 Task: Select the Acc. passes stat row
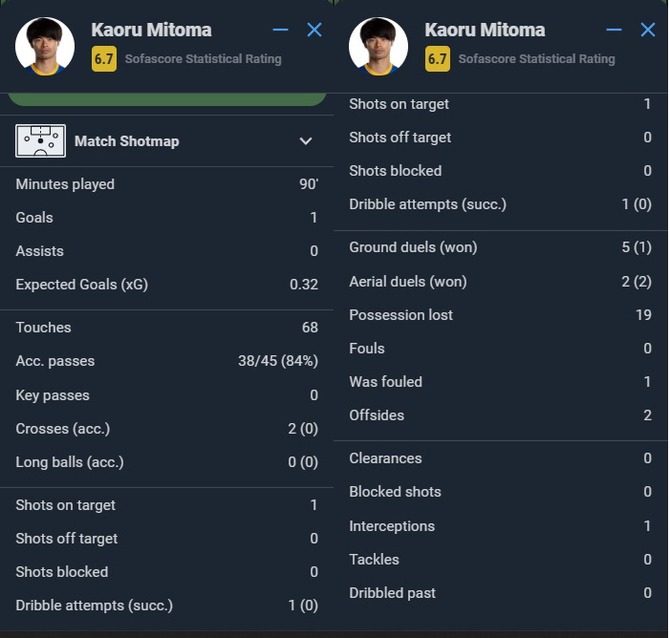tap(167, 361)
